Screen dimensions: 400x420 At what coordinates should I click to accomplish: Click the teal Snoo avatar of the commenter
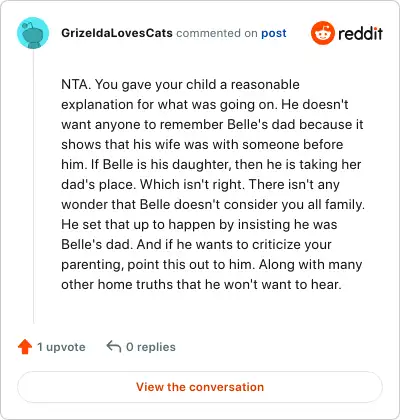click(33, 33)
